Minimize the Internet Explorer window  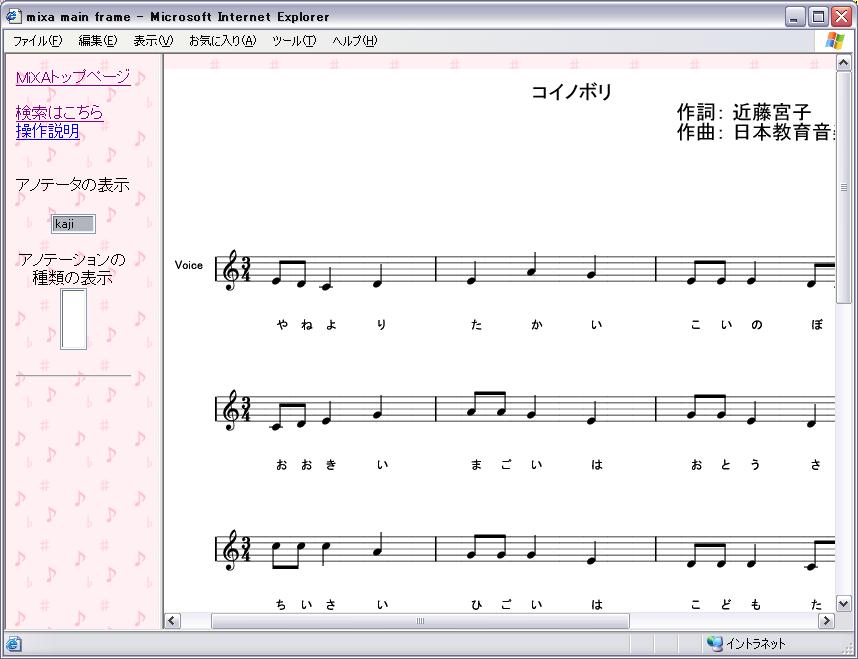point(795,16)
